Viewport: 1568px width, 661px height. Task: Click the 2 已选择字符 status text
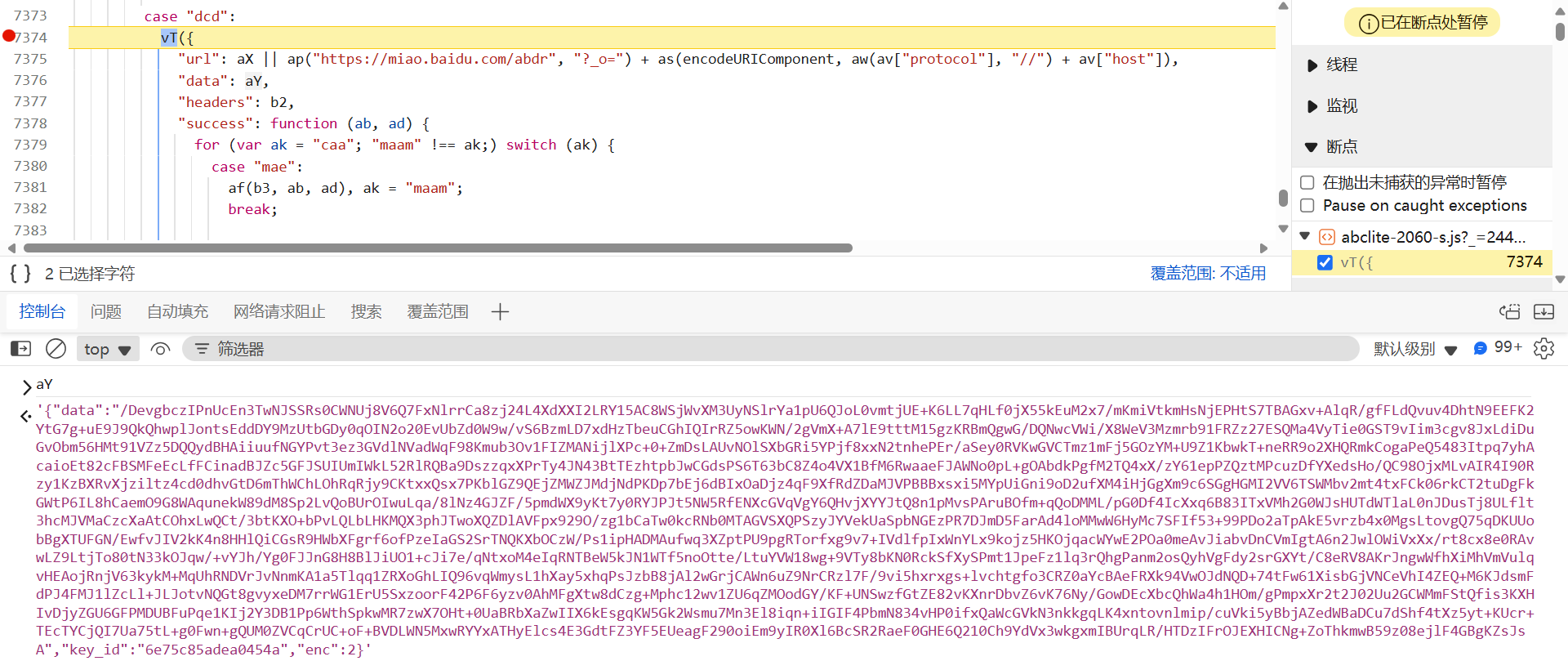[90, 274]
